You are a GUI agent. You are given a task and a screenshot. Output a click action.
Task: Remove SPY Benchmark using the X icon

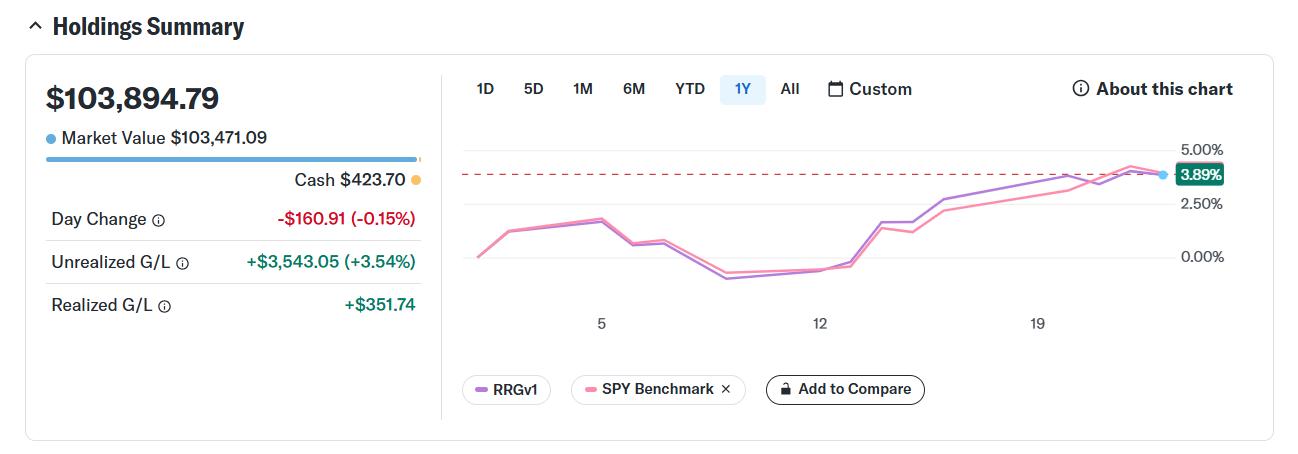[x=726, y=389]
